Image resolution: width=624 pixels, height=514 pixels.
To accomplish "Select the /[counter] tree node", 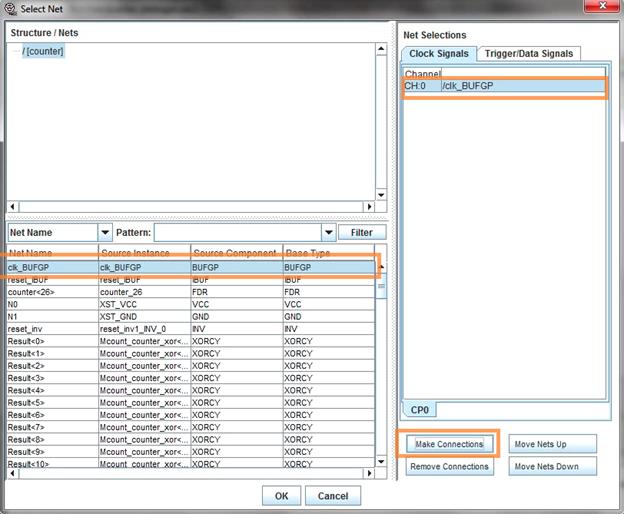I will [43, 51].
